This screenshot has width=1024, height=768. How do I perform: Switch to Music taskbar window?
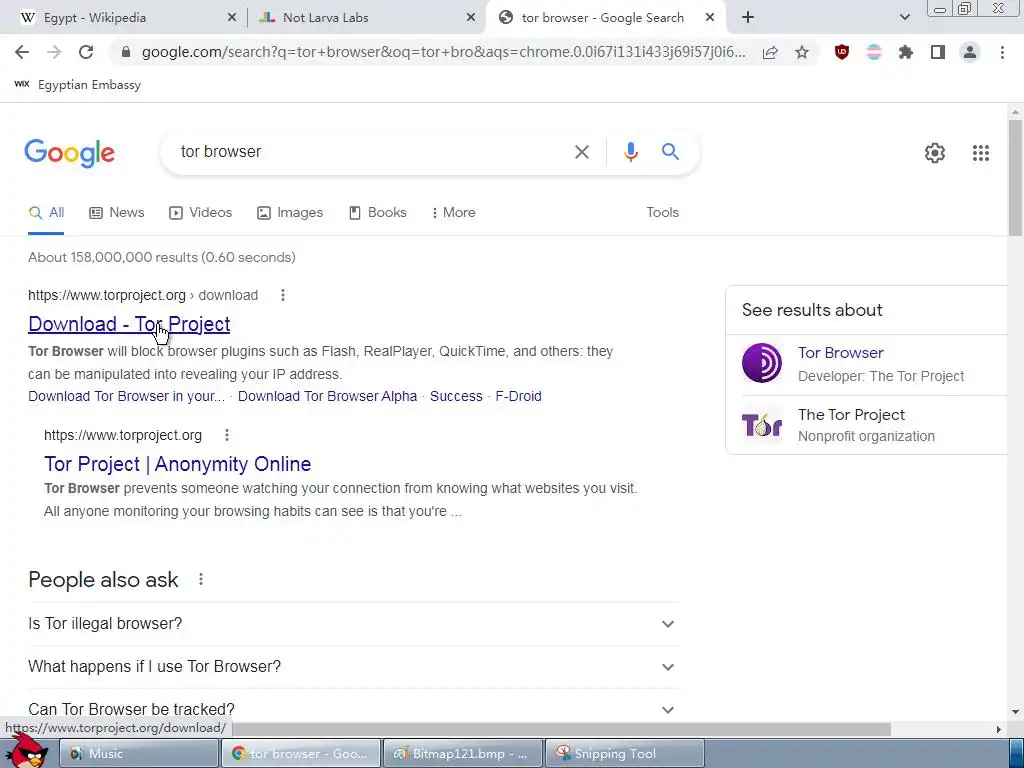click(x=139, y=754)
